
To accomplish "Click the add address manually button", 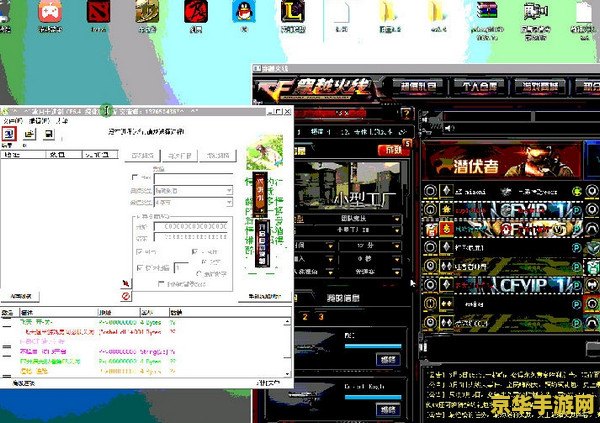I will point(264,296).
